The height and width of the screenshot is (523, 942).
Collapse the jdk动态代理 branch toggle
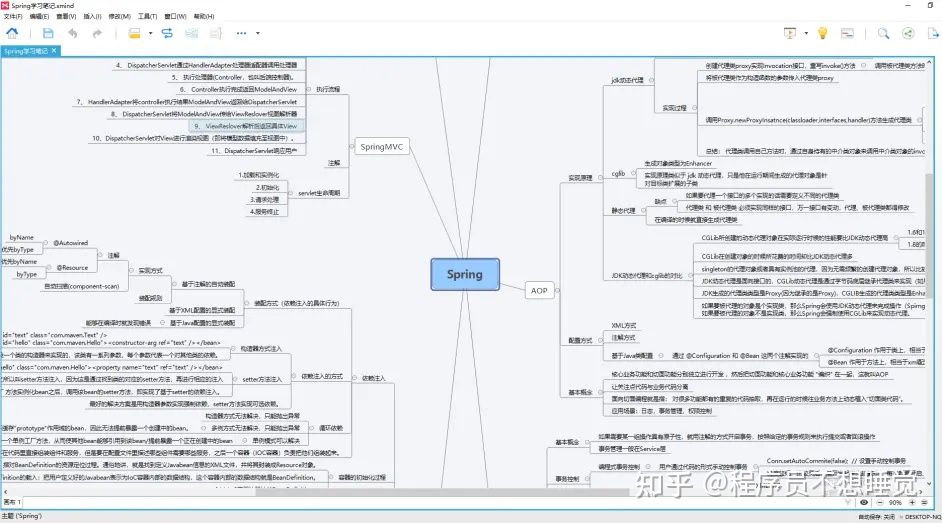click(651, 80)
